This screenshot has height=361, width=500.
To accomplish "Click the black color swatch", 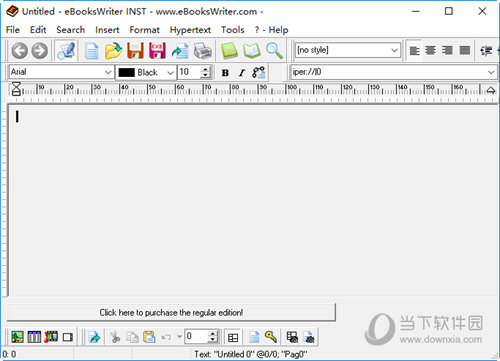I will [x=127, y=73].
